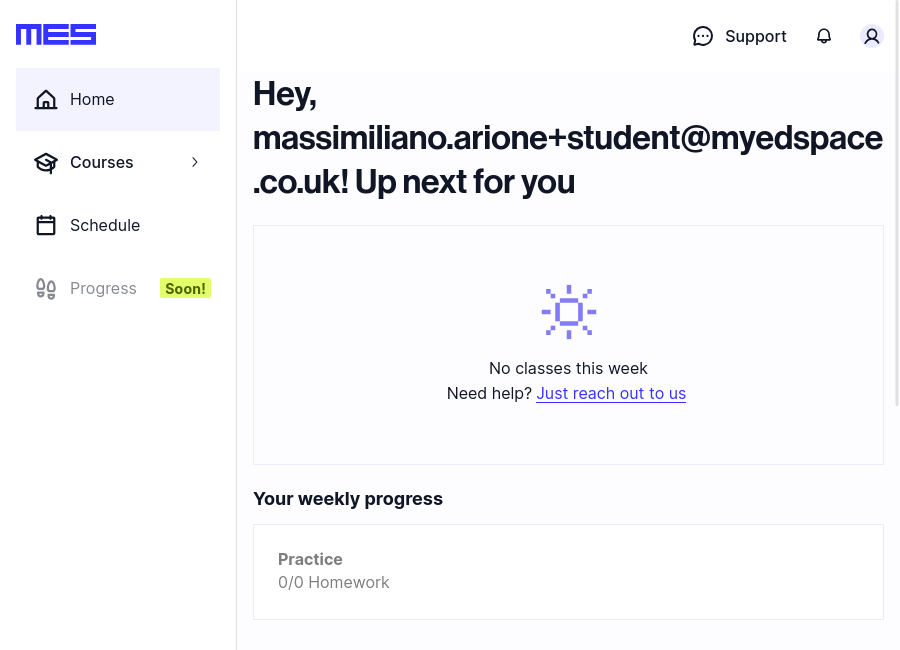Go to Courses in the sidebar
The image size is (900, 650).
tap(101, 162)
